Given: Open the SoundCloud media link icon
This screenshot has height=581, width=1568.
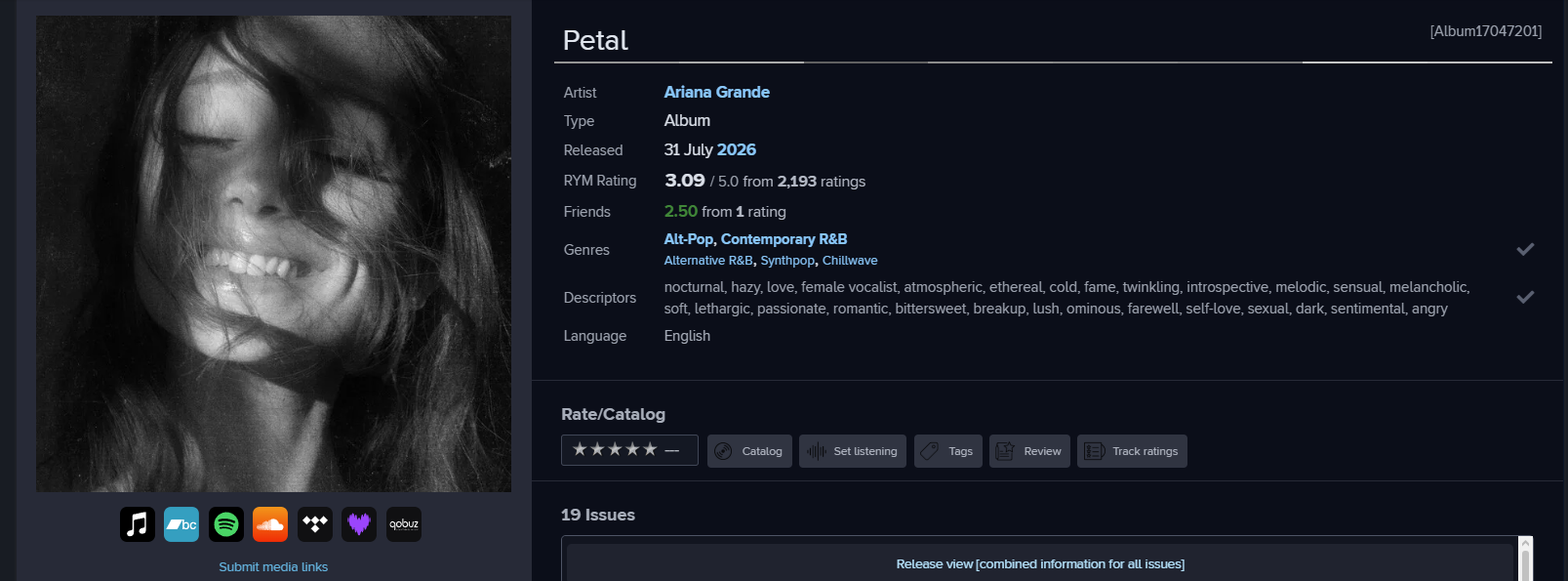Looking at the screenshot, I should point(270,524).
